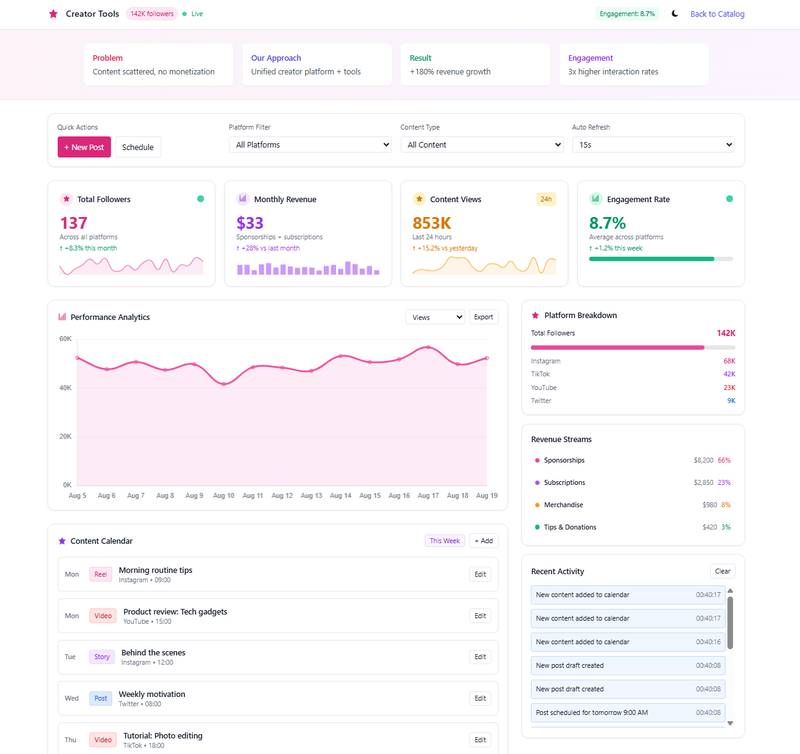Toggle the 24h badge on Content Views
Viewport: 800px width, 754px height.
(x=546, y=199)
